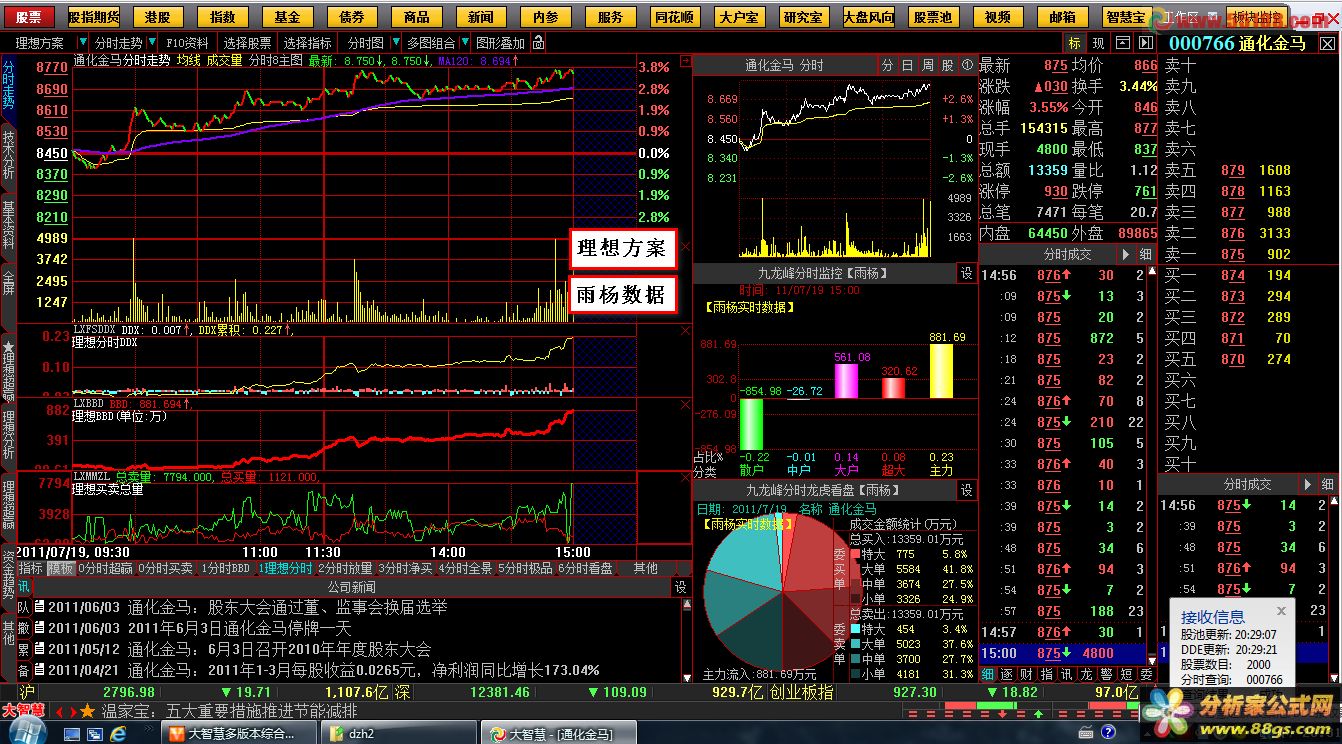Click the circled 1 icon in mini chart header
This screenshot has width=1342, height=744.
click(967, 65)
